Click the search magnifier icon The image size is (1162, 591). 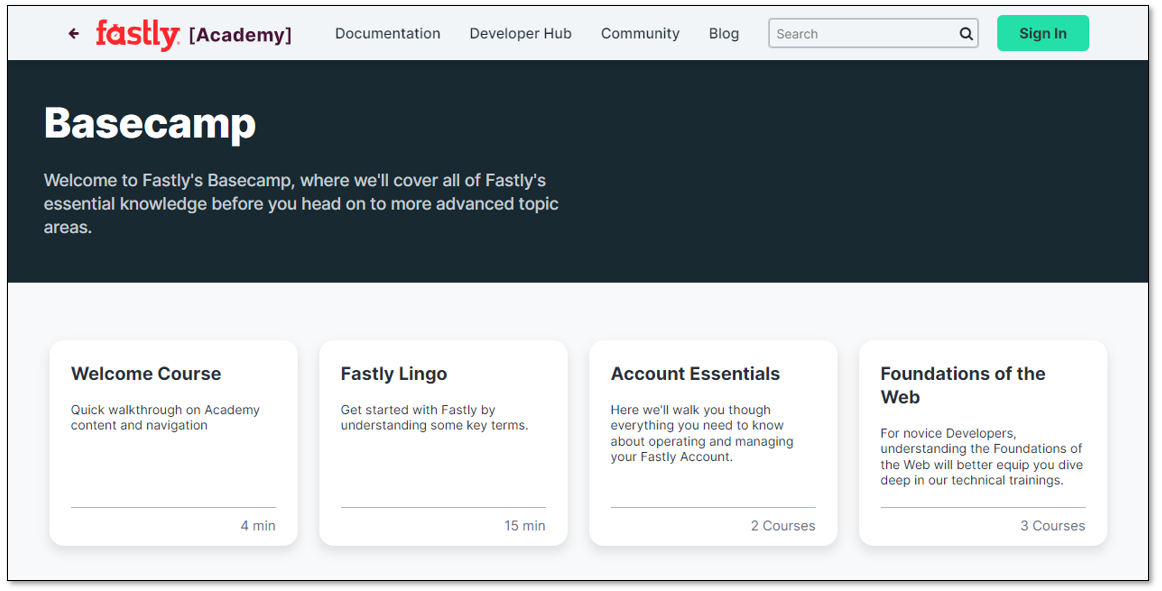pyautogui.click(x=966, y=33)
